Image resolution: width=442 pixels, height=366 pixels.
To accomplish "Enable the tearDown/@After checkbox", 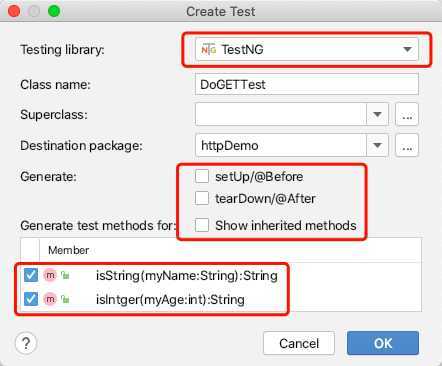I will pos(202,198).
